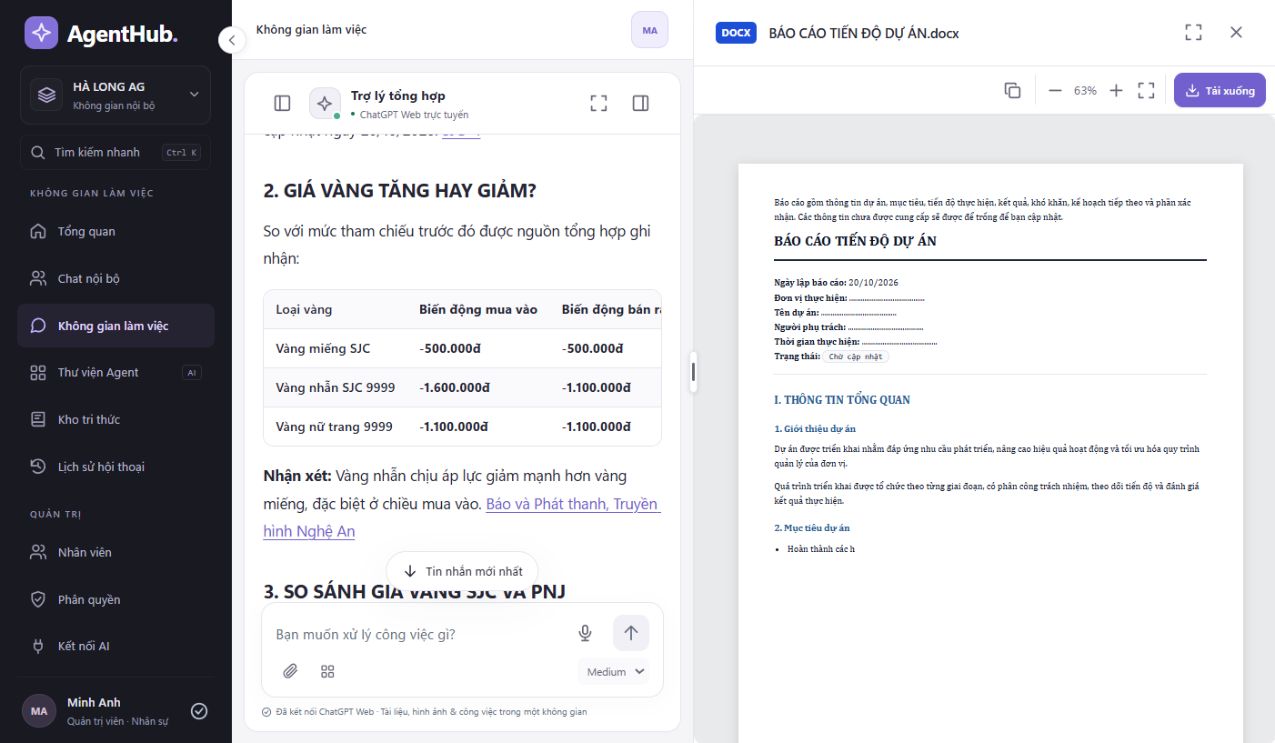
Task: Open Kết nối AI in the sidebar
Action: pyautogui.click(x=116, y=646)
